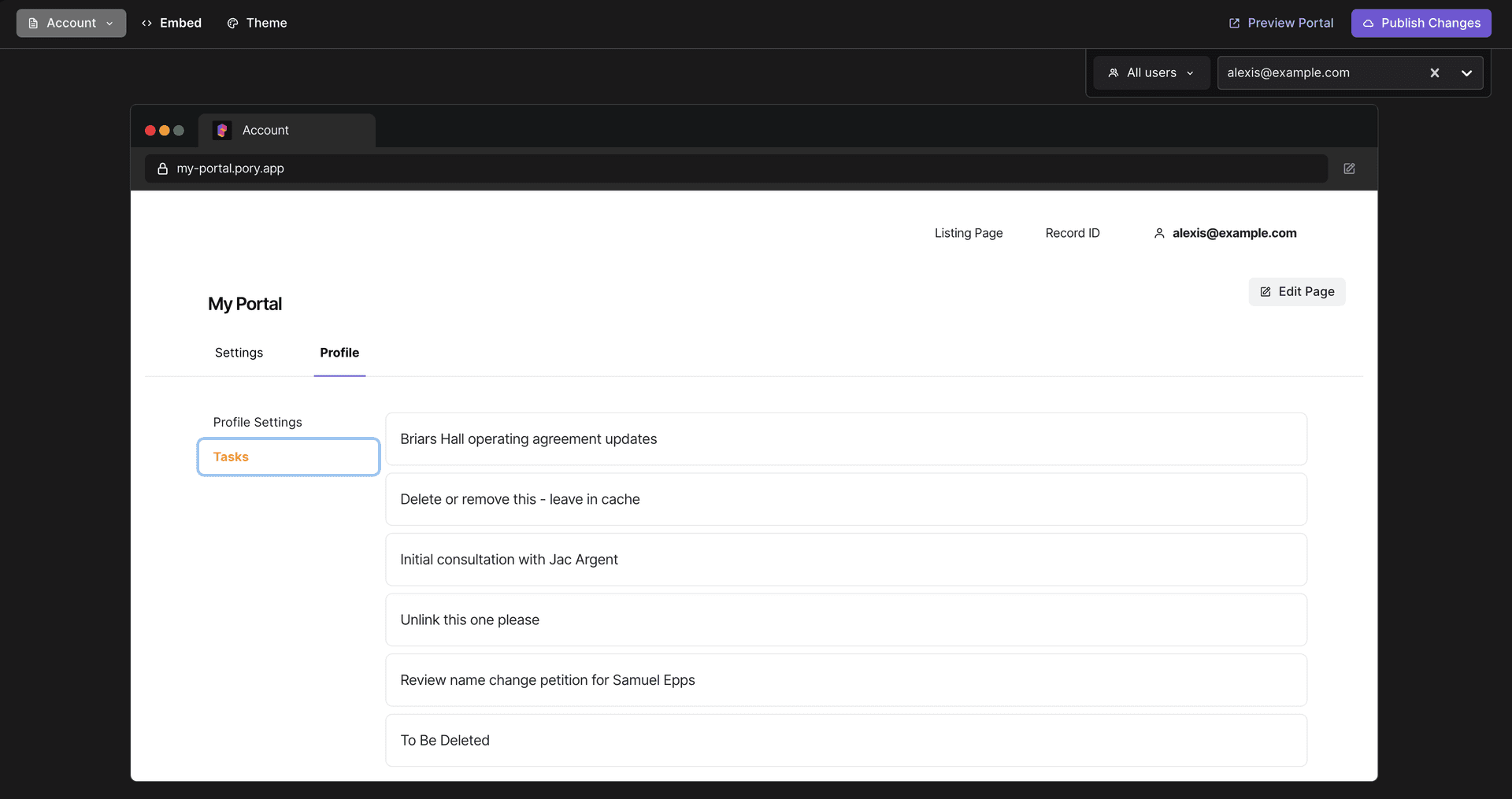
Task: Switch to the Profile tab
Action: coord(339,353)
